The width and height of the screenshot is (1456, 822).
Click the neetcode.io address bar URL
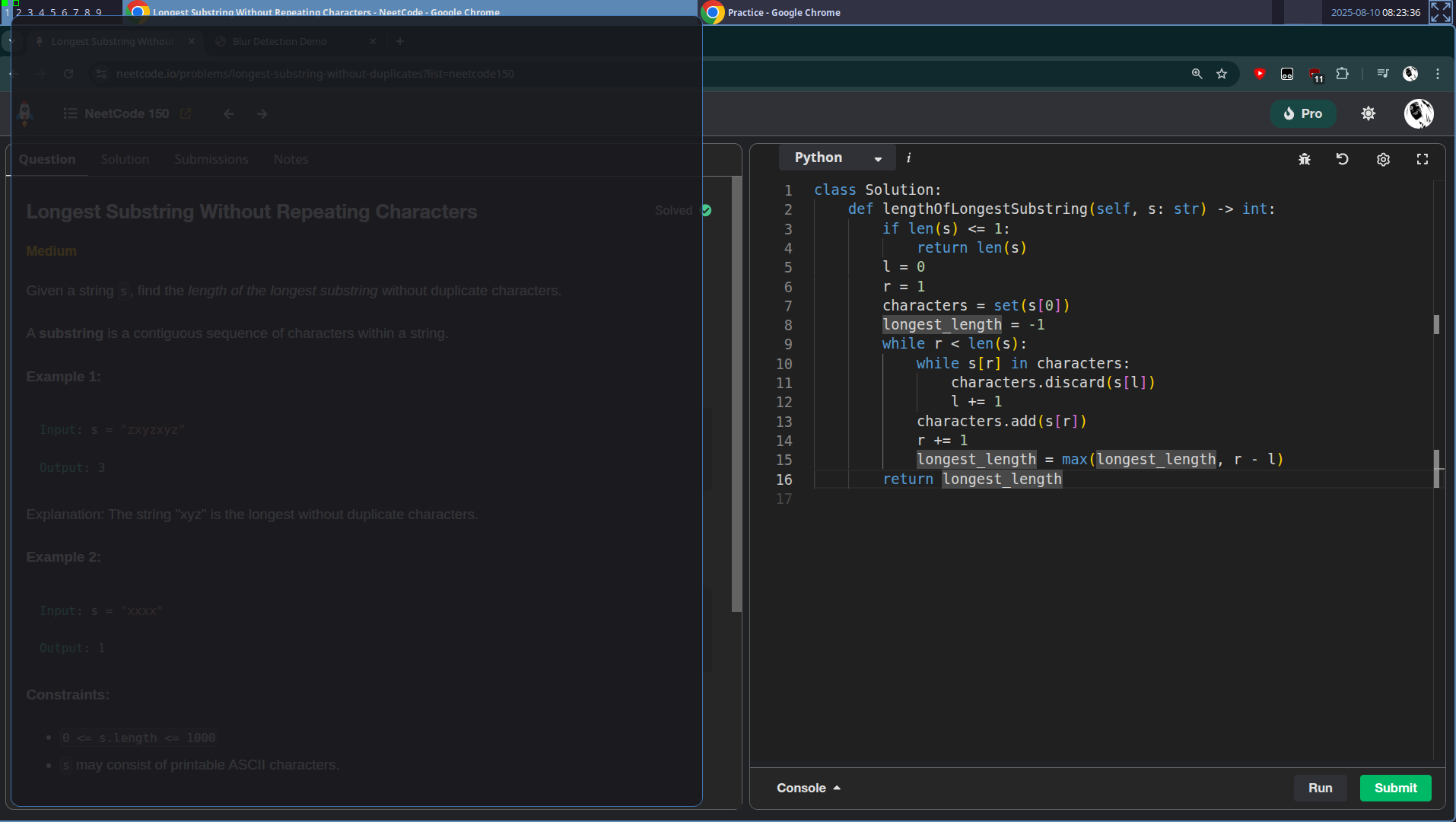click(x=315, y=74)
